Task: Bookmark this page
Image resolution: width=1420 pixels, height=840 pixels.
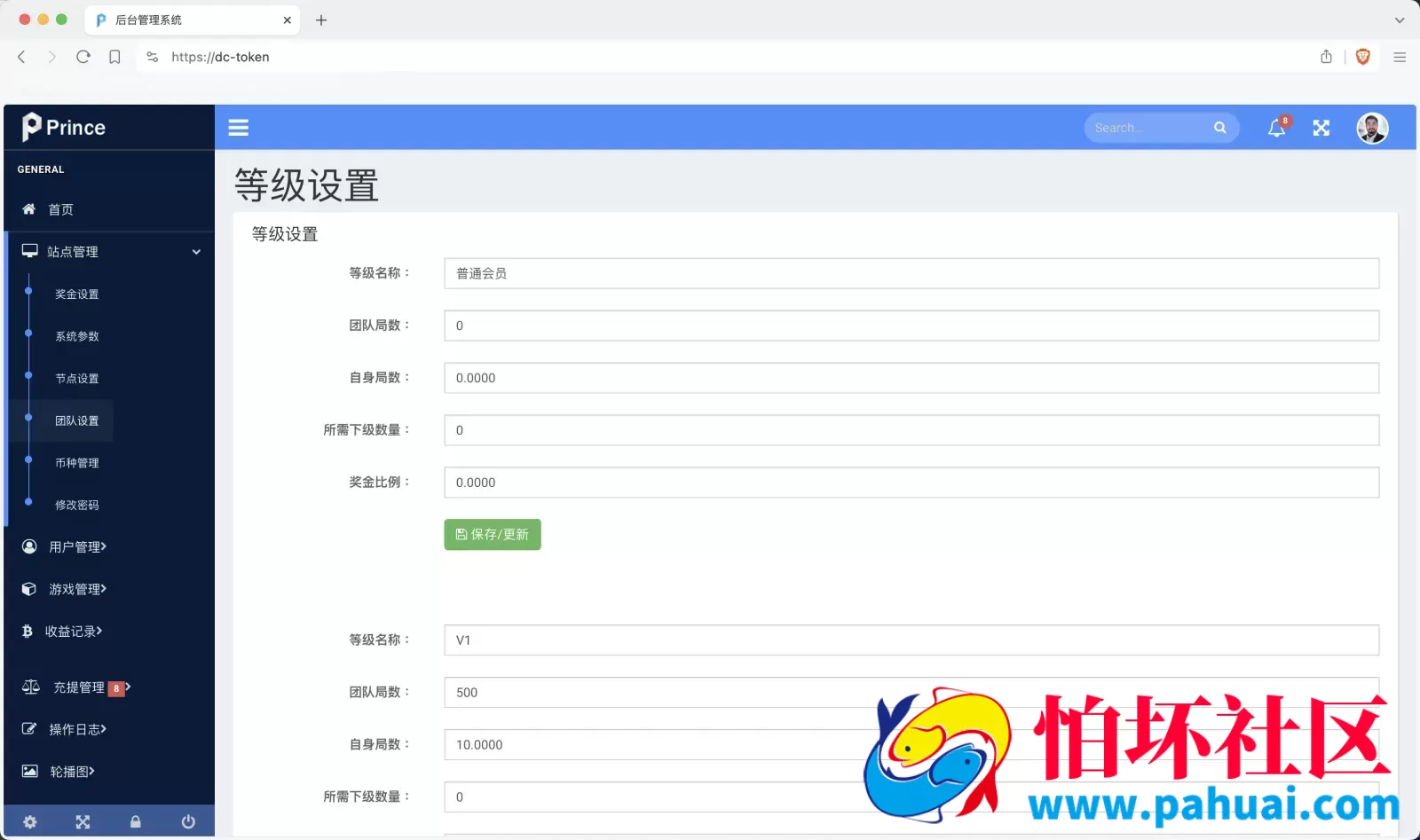Action: (x=114, y=57)
